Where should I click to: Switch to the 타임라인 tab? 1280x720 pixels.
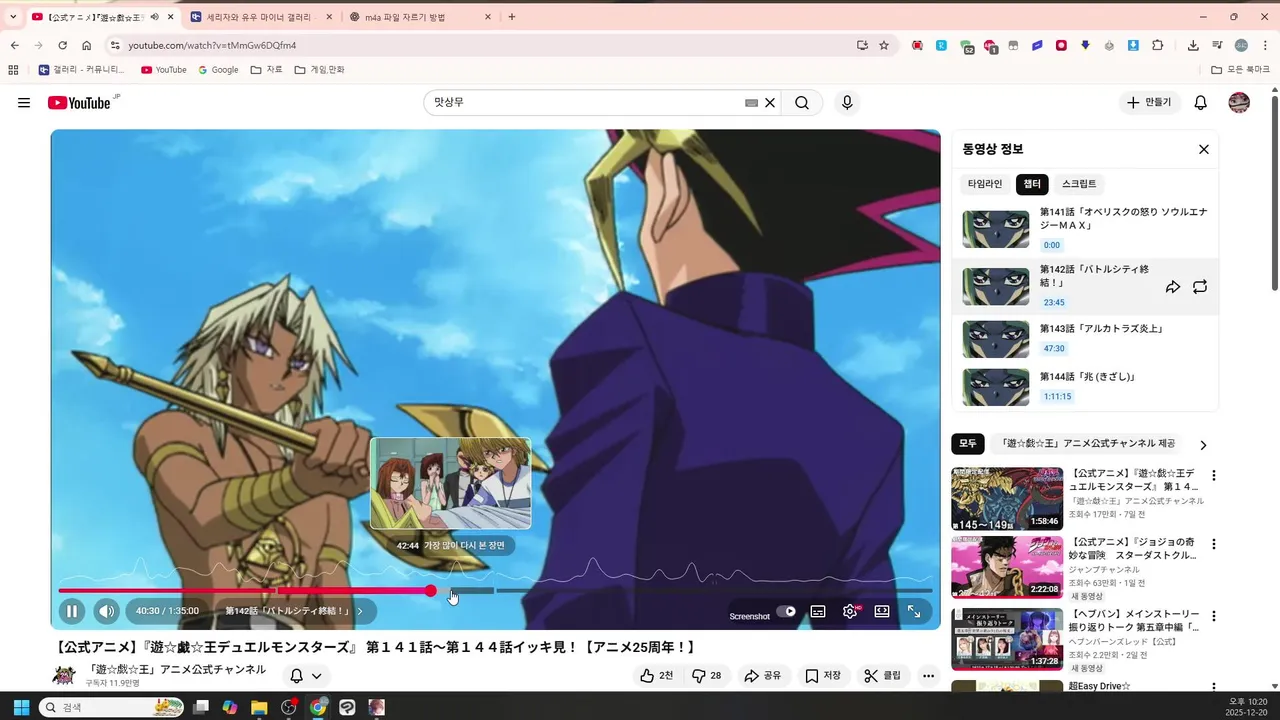click(x=985, y=184)
